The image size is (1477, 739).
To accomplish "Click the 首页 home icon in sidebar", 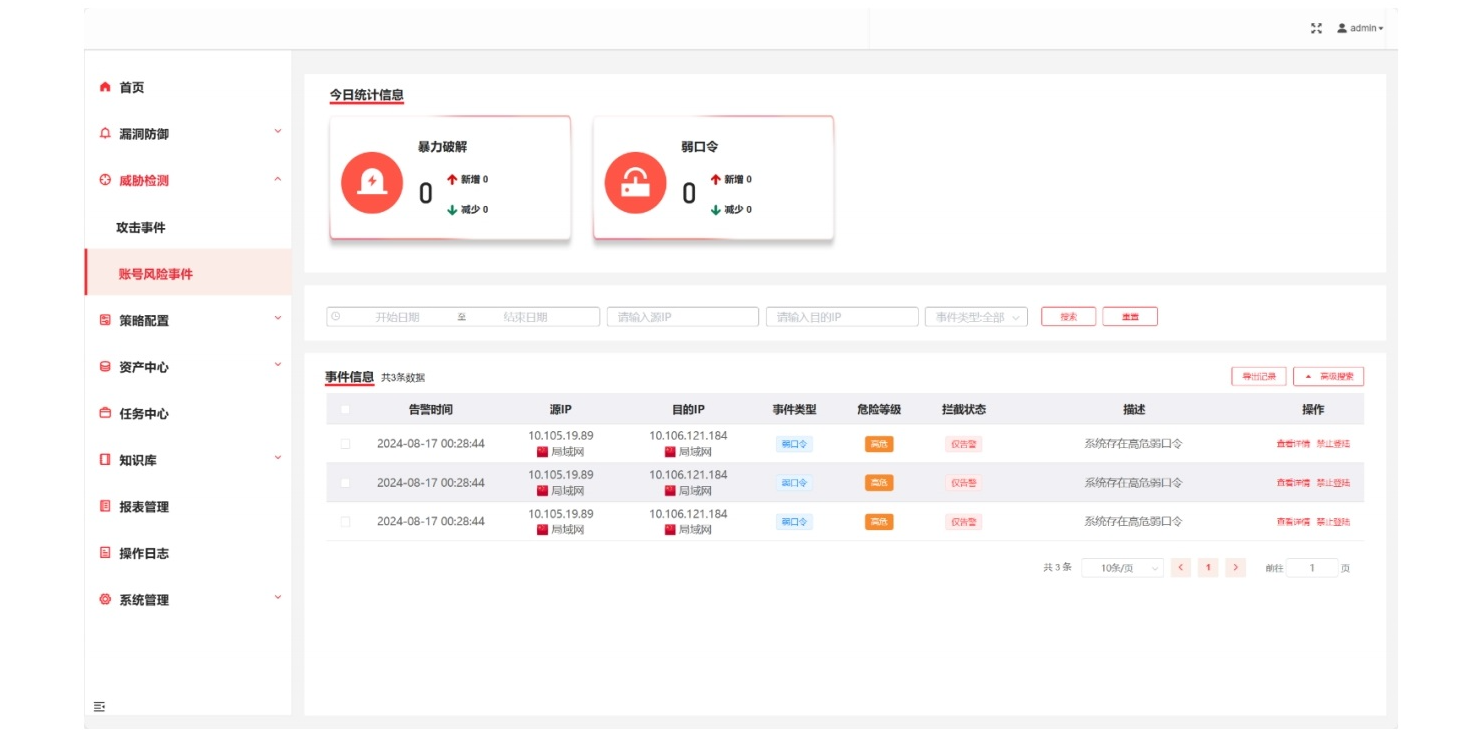I will [105, 87].
